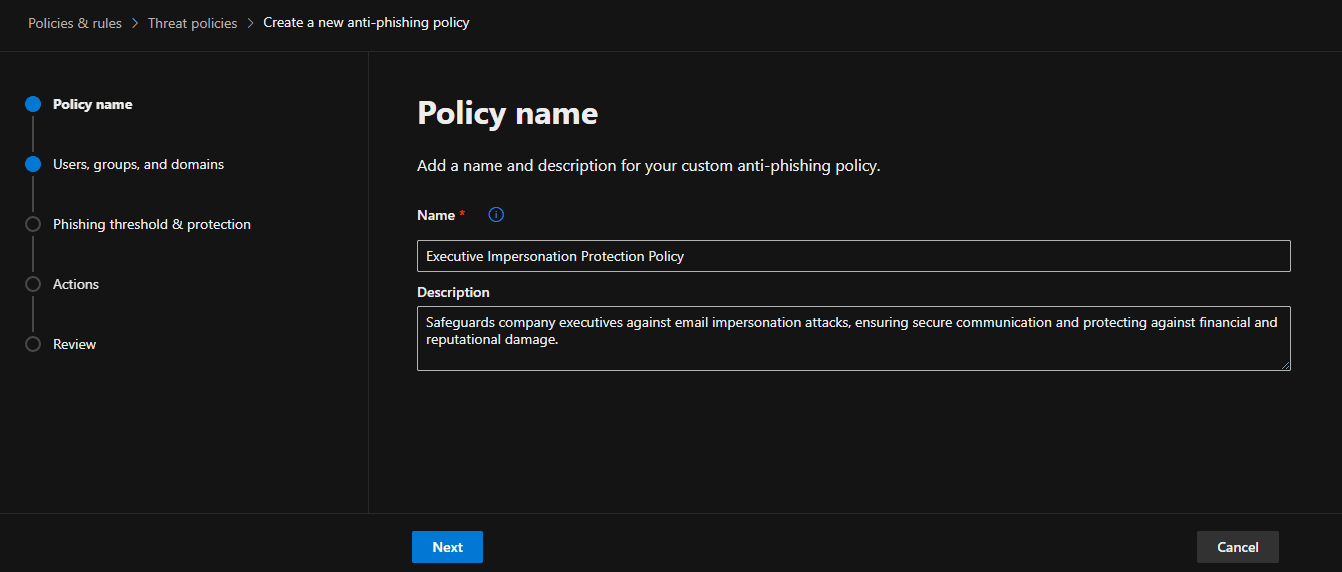Screen dimensions: 1342x572
Task: Open Phishing threshold & protection step
Action: tap(151, 224)
